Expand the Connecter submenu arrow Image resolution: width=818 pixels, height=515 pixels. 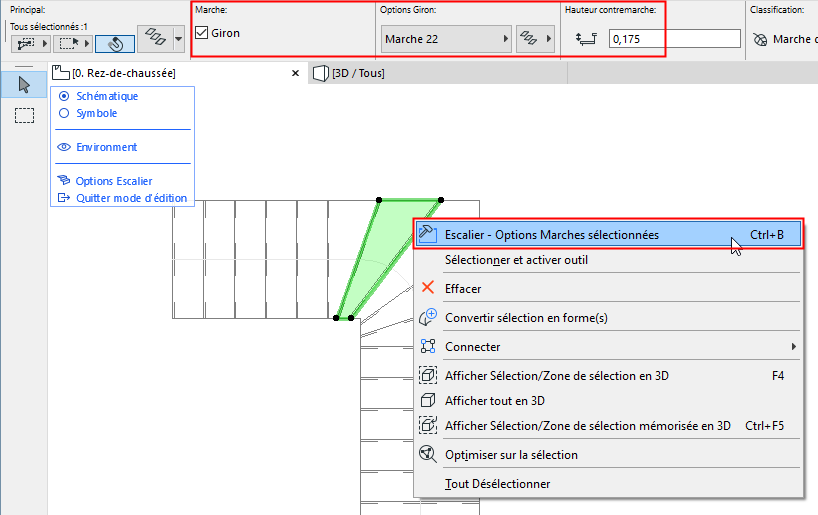pos(793,346)
